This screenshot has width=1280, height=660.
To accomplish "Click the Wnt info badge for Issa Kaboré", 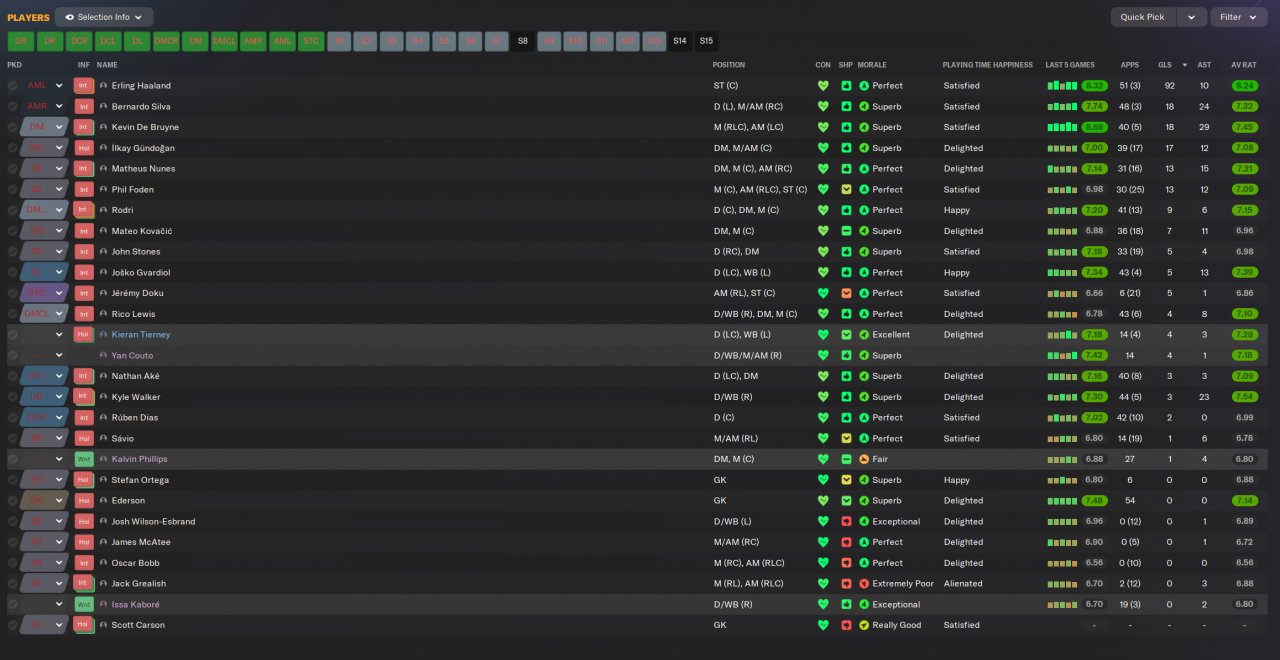I will 84,605.
